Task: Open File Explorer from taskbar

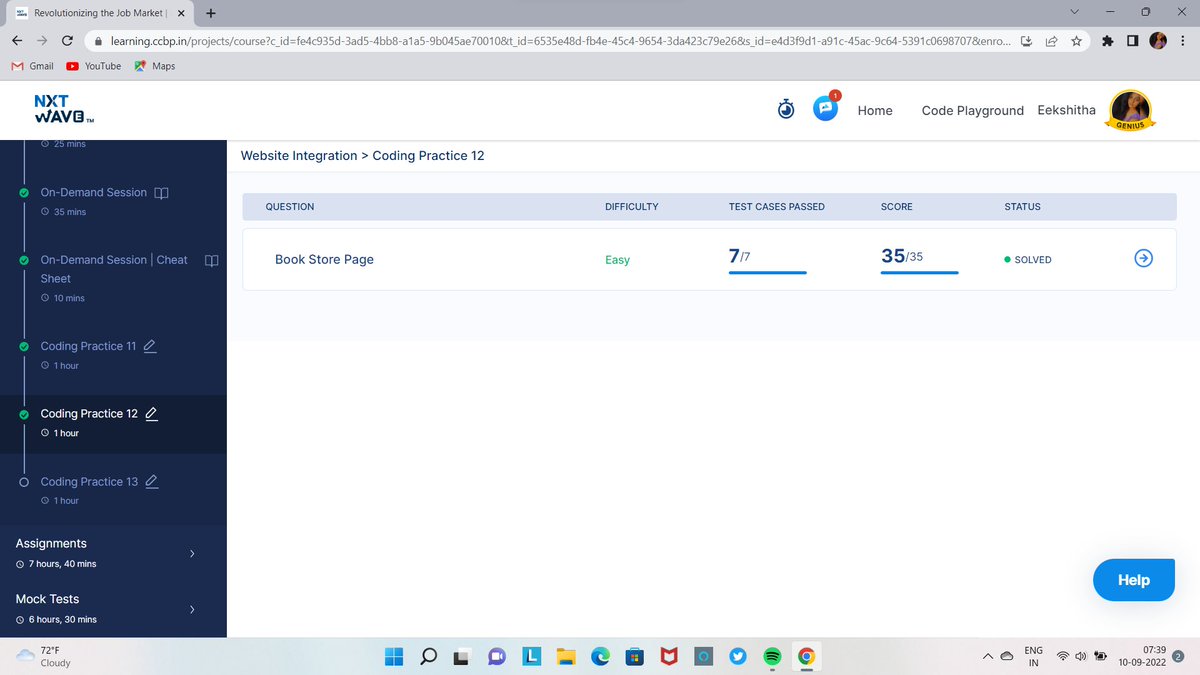Action: (x=566, y=656)
